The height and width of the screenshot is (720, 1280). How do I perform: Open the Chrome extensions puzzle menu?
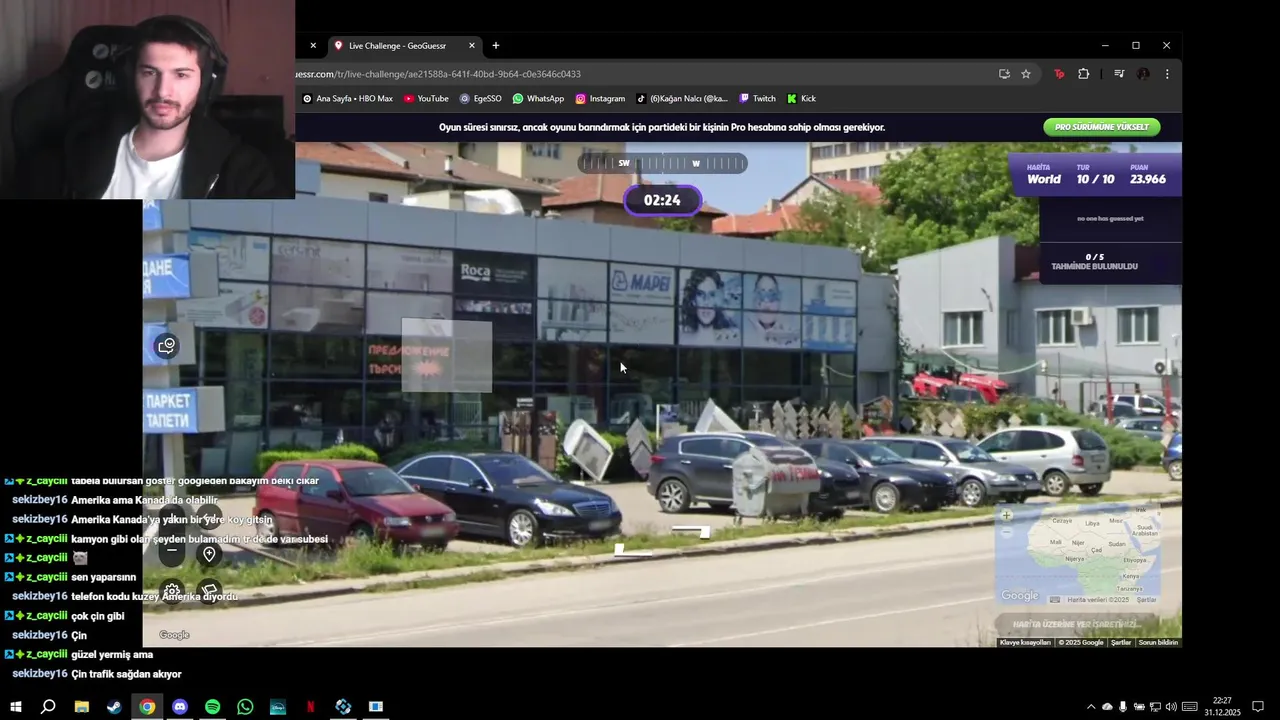coord(1083,74)
